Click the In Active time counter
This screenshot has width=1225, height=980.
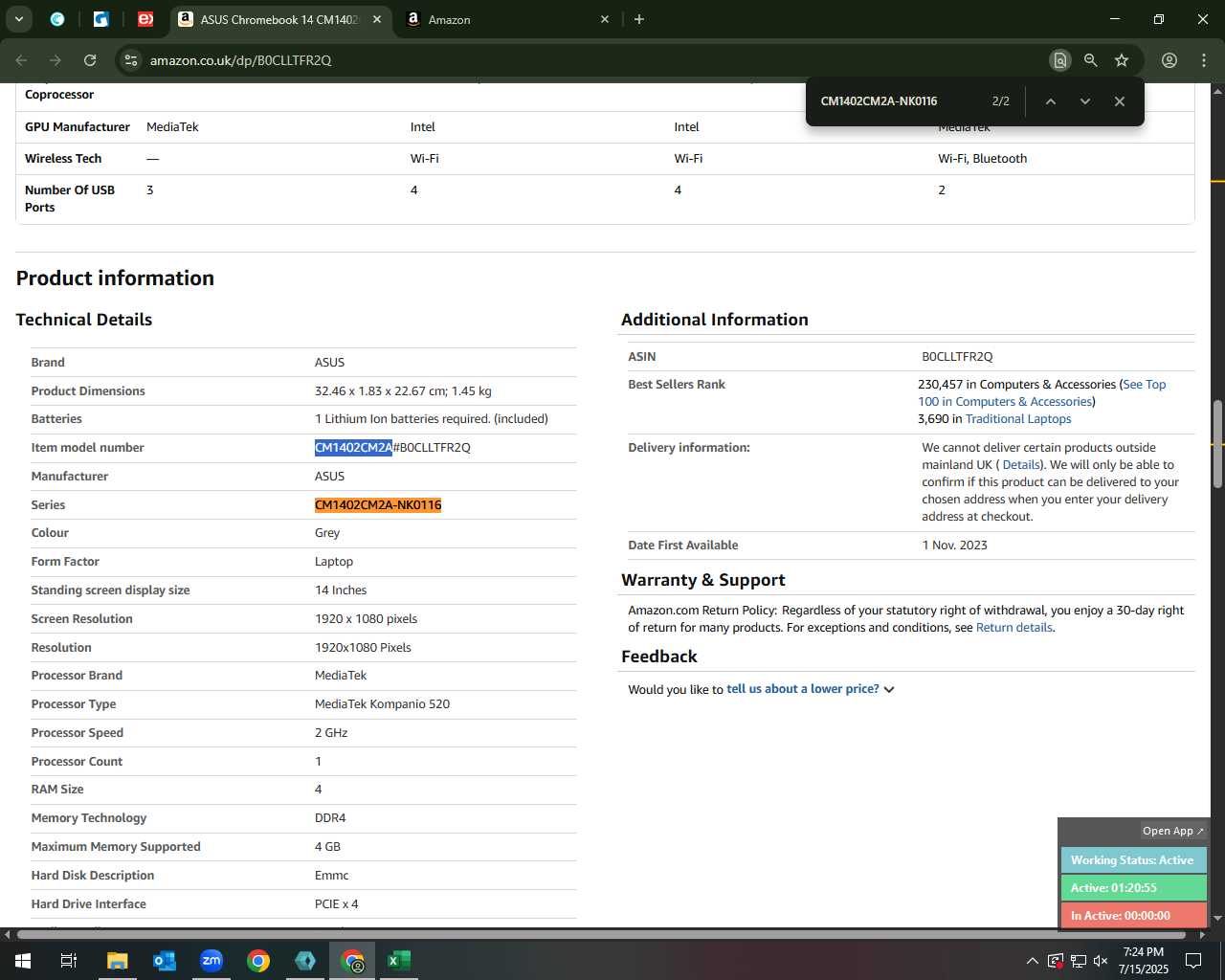coord(1133,916)
